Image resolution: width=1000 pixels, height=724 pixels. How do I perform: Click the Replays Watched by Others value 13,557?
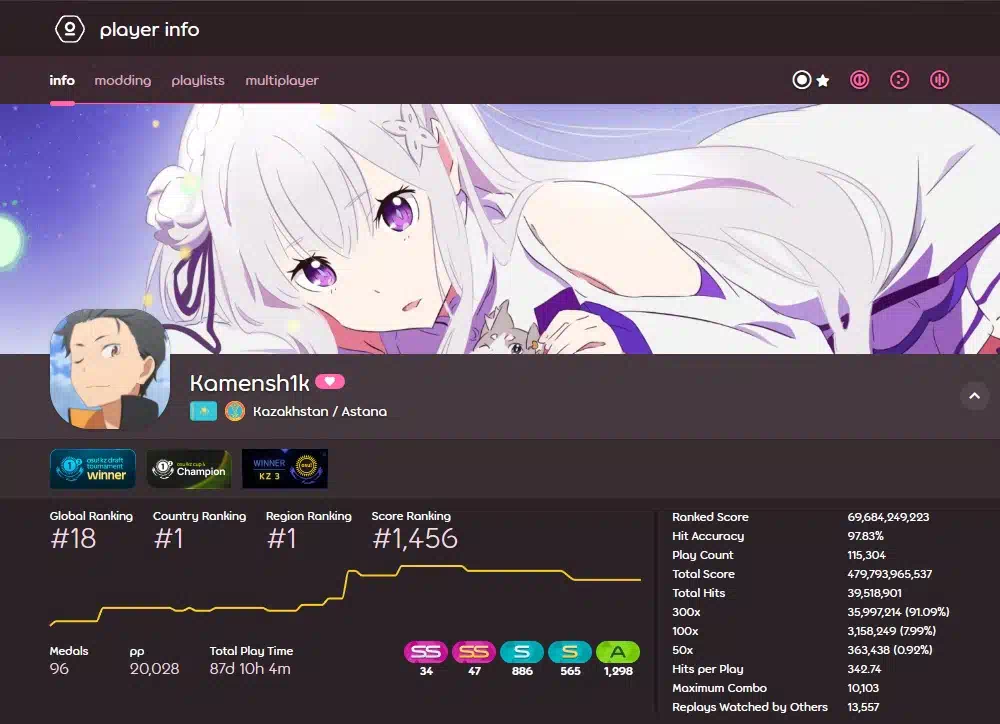click(x=863, y=707)
